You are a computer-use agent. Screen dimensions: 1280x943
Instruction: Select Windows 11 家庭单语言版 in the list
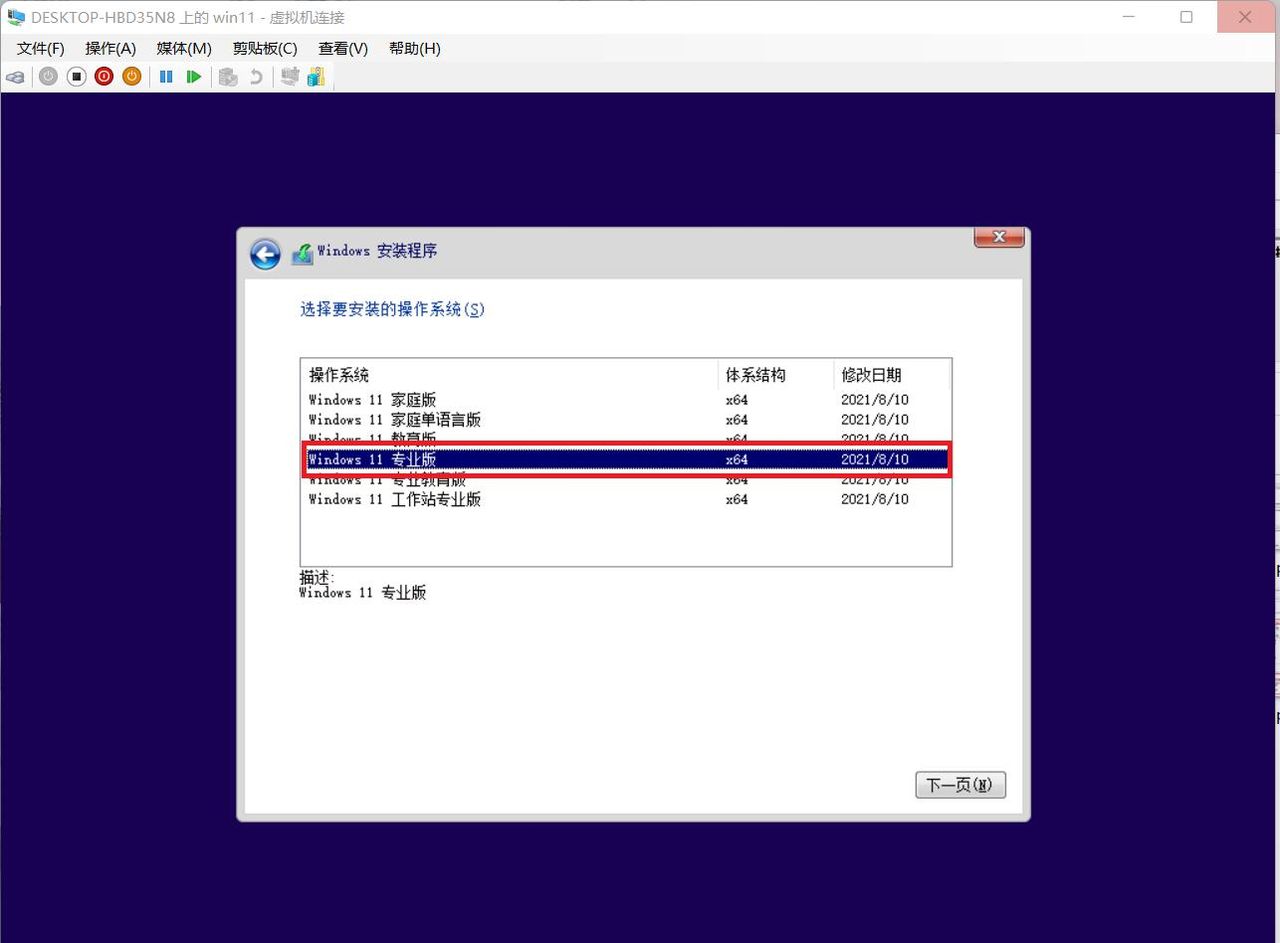coord(626,420)
